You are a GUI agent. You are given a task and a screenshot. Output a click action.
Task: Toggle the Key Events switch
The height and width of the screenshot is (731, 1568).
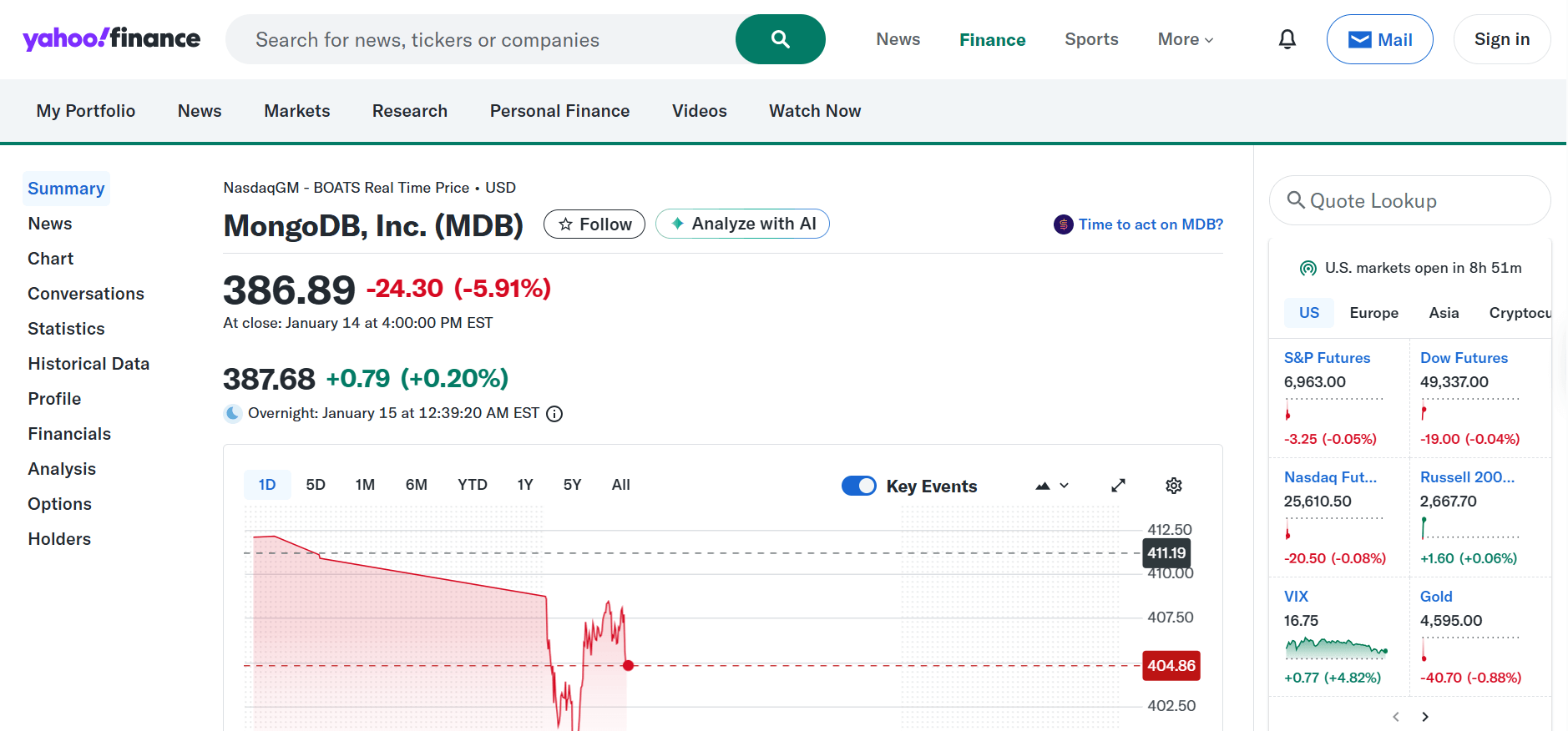[x=858, y=486]
